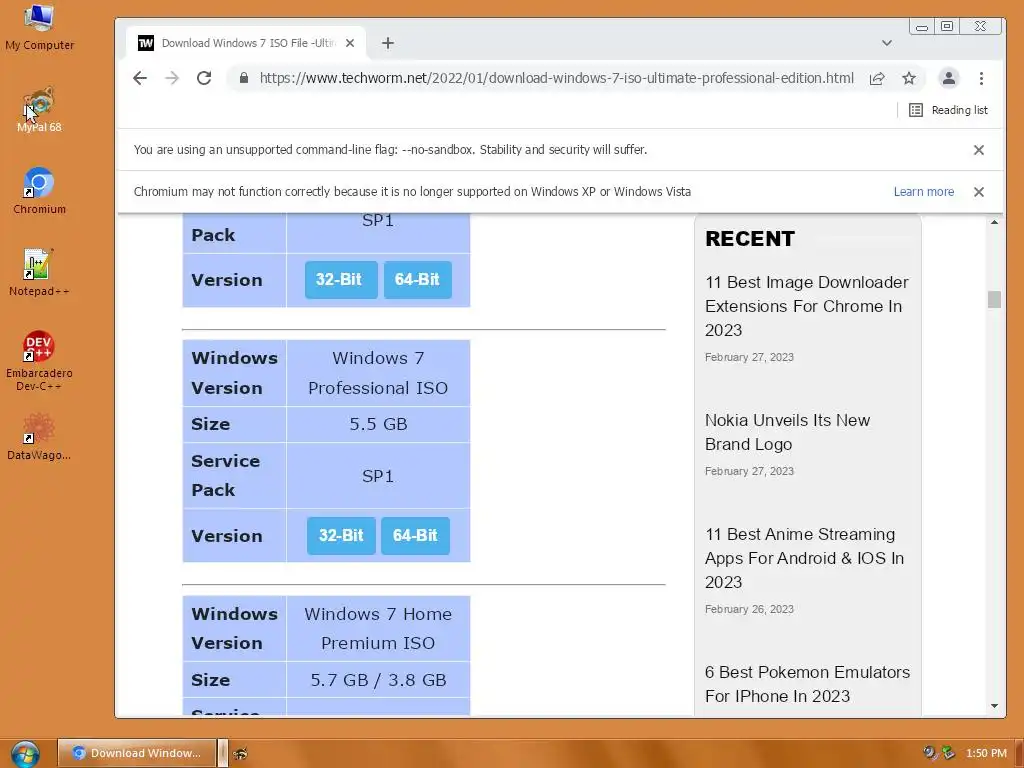Click the Windows 7 Home Premium ISO cell
This screenshot has width=1024, height=768.
pos(378,628)
